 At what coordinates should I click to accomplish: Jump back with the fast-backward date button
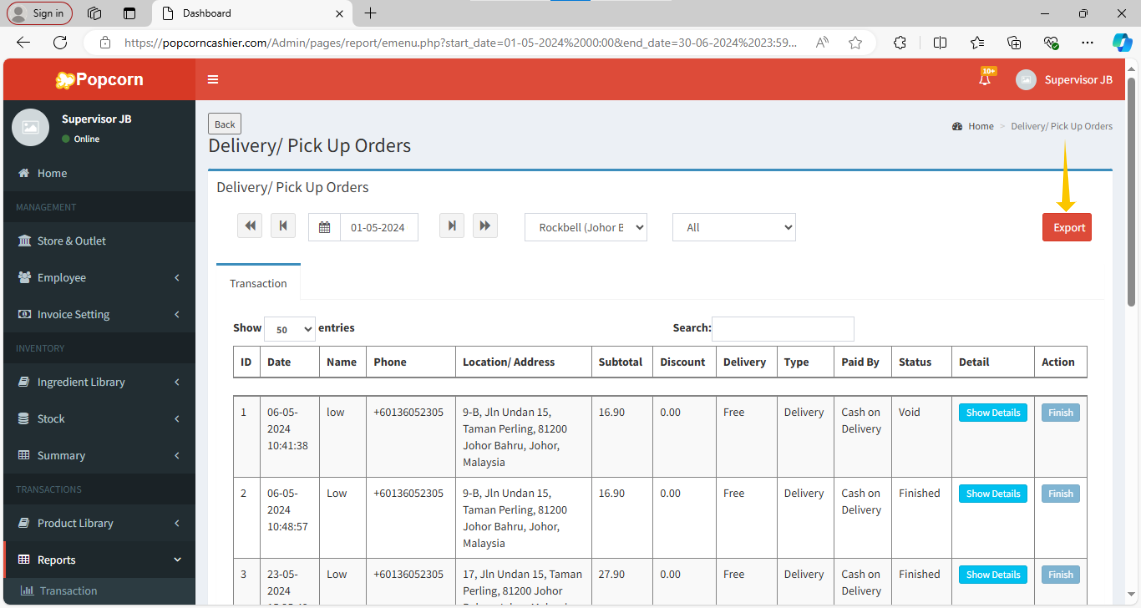click(250, 226)
